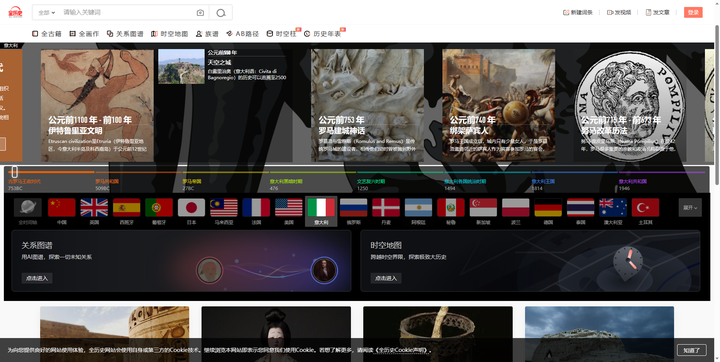Select the Italy flag icon

(x=321, y=208)
